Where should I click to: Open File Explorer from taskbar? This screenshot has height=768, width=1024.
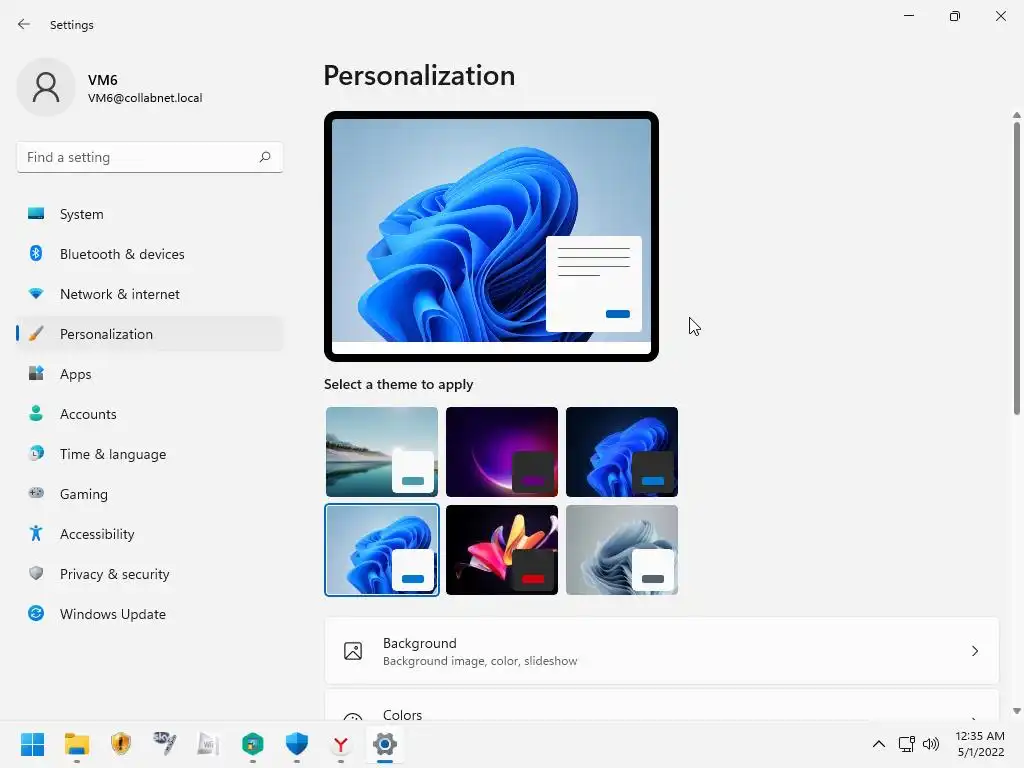76,744
